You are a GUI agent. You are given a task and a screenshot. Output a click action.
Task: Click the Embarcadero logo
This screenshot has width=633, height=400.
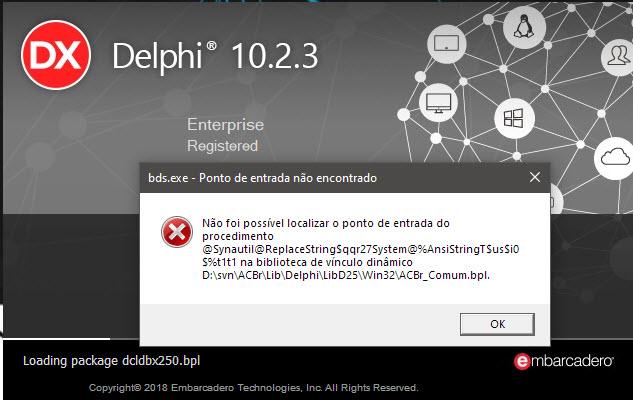pyautogui.click(x=564, y=361)
